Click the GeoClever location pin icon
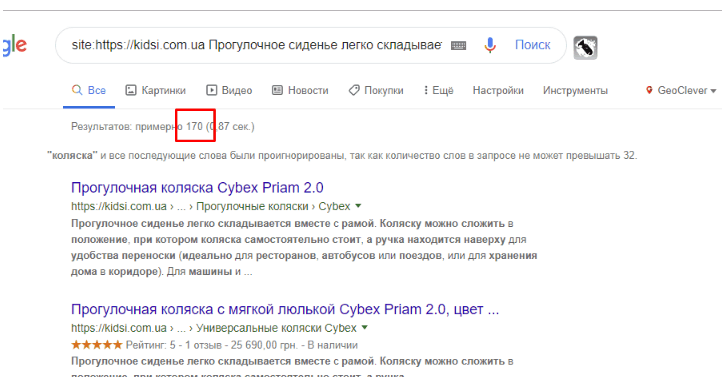This screenshot has width=722, height=377. click(649, 90)
